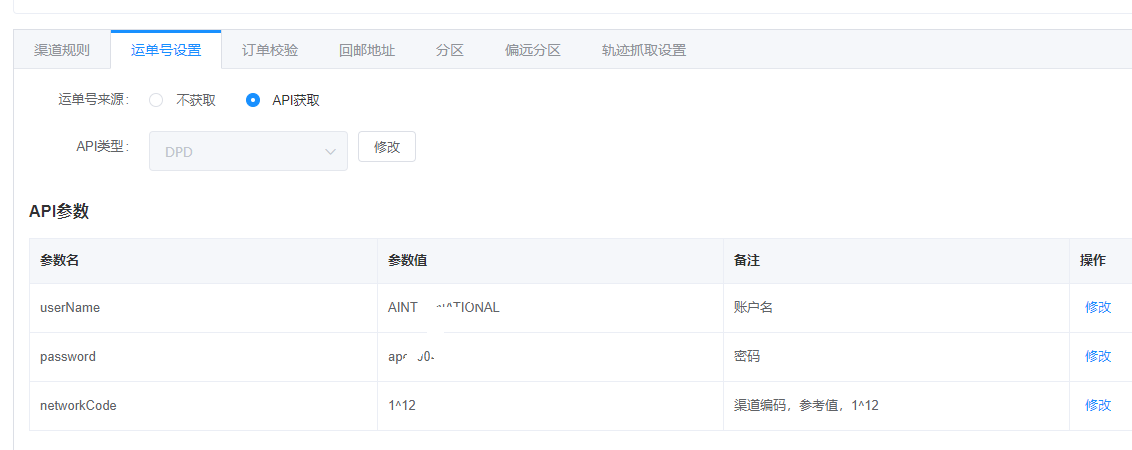This screenshot has height=450, width=1132.
Task: Switch to the 渠道规则 tab
Action: coord(62,50)
